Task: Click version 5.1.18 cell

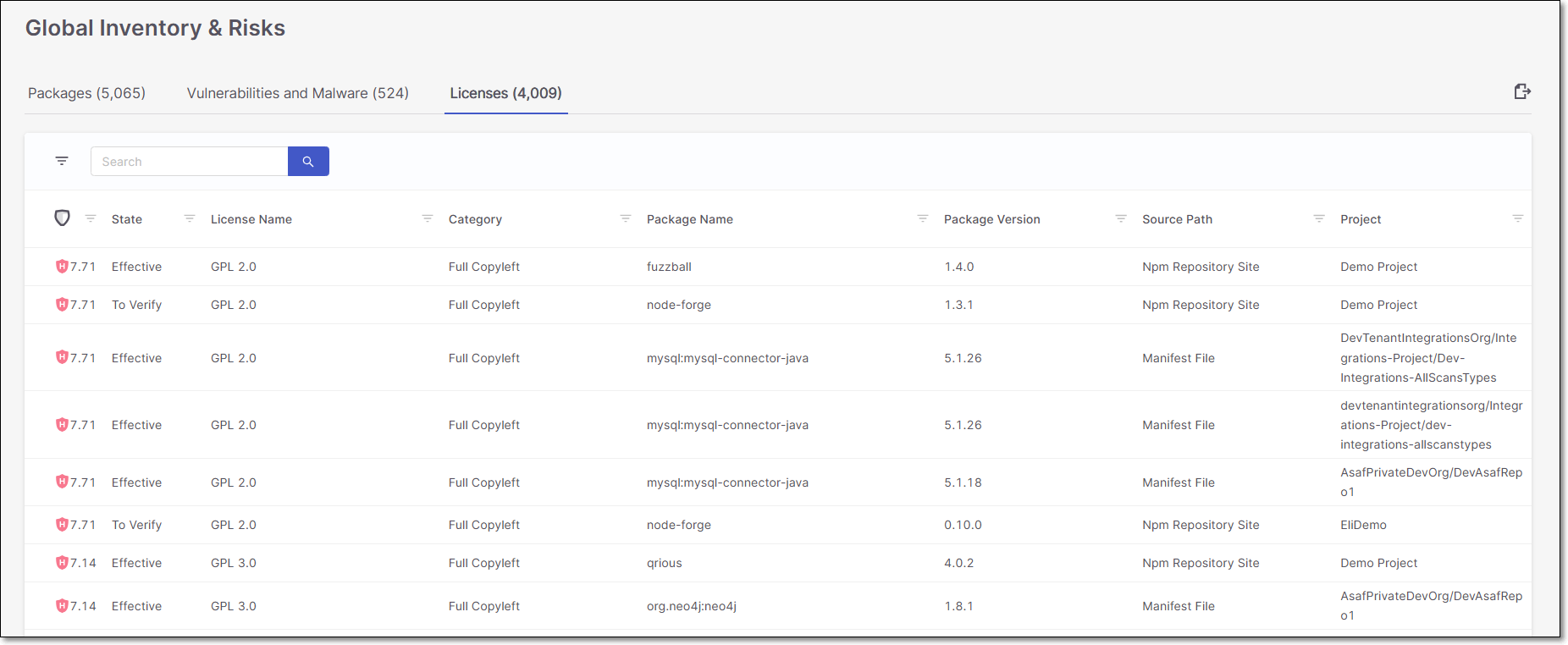Action: tap(963, 482)
